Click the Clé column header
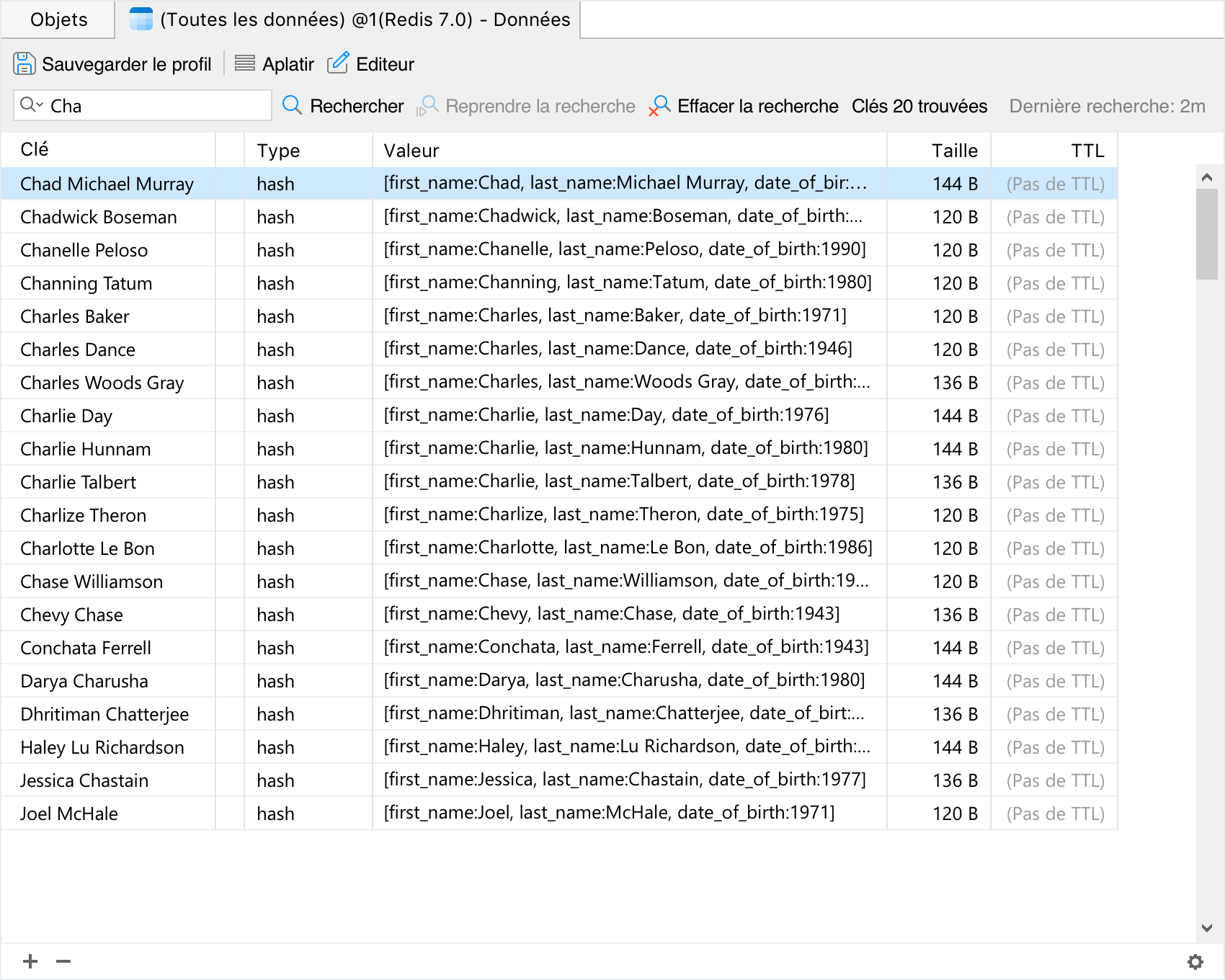 click(35, 150)
